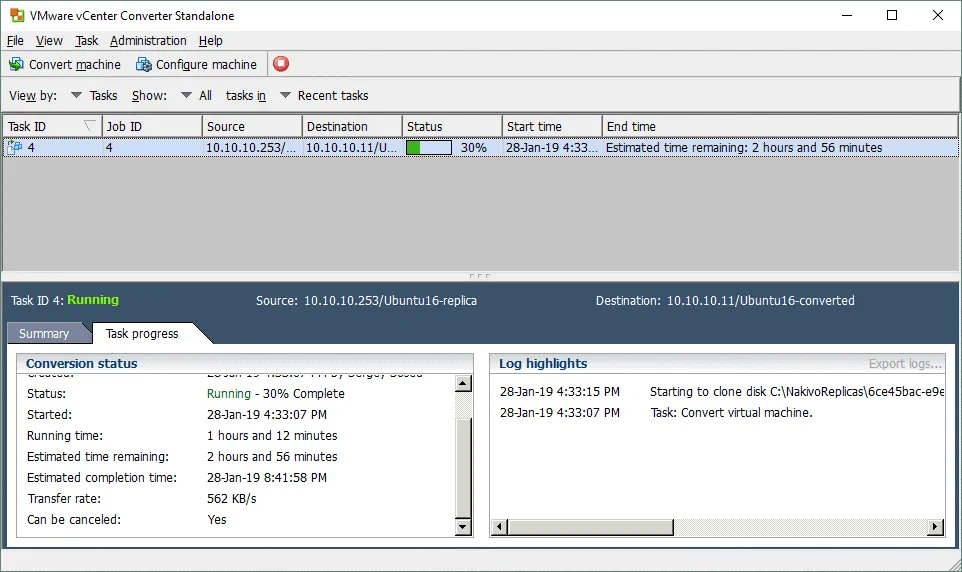This screenshot has height=572, width=962.
Task: Select the task 4 row icon
Action: (x=15, y=148)
